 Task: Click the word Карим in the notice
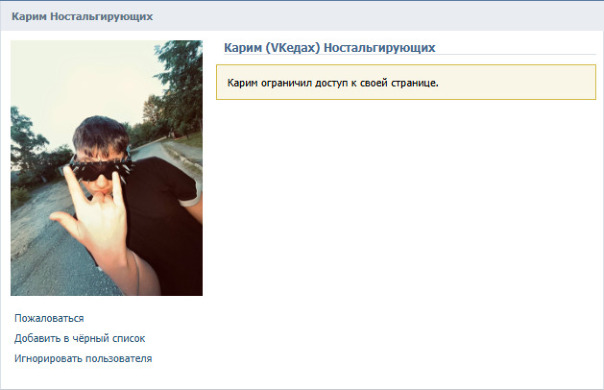pos(242,83)
